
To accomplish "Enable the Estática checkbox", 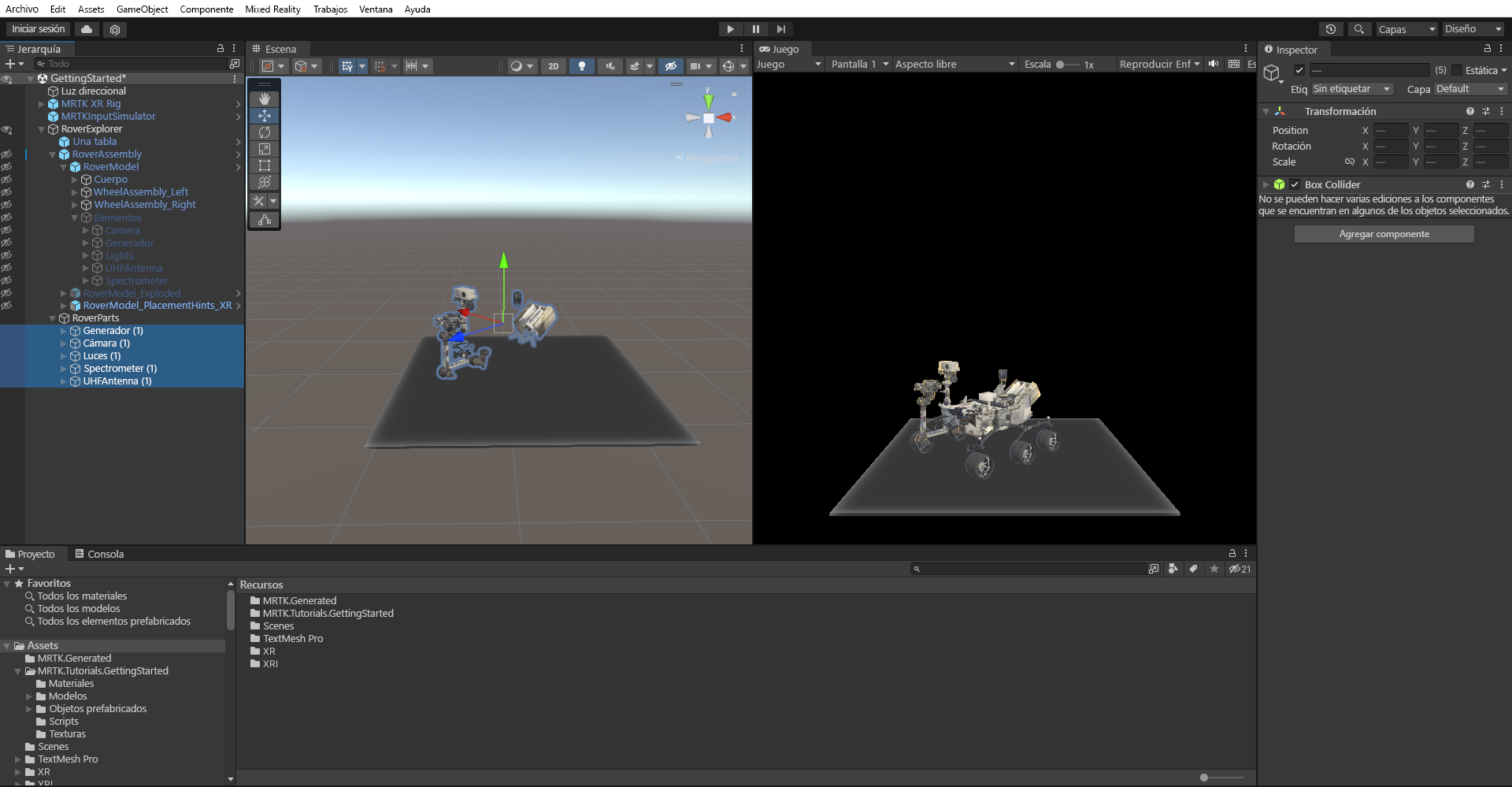I will click(1457, 70).
